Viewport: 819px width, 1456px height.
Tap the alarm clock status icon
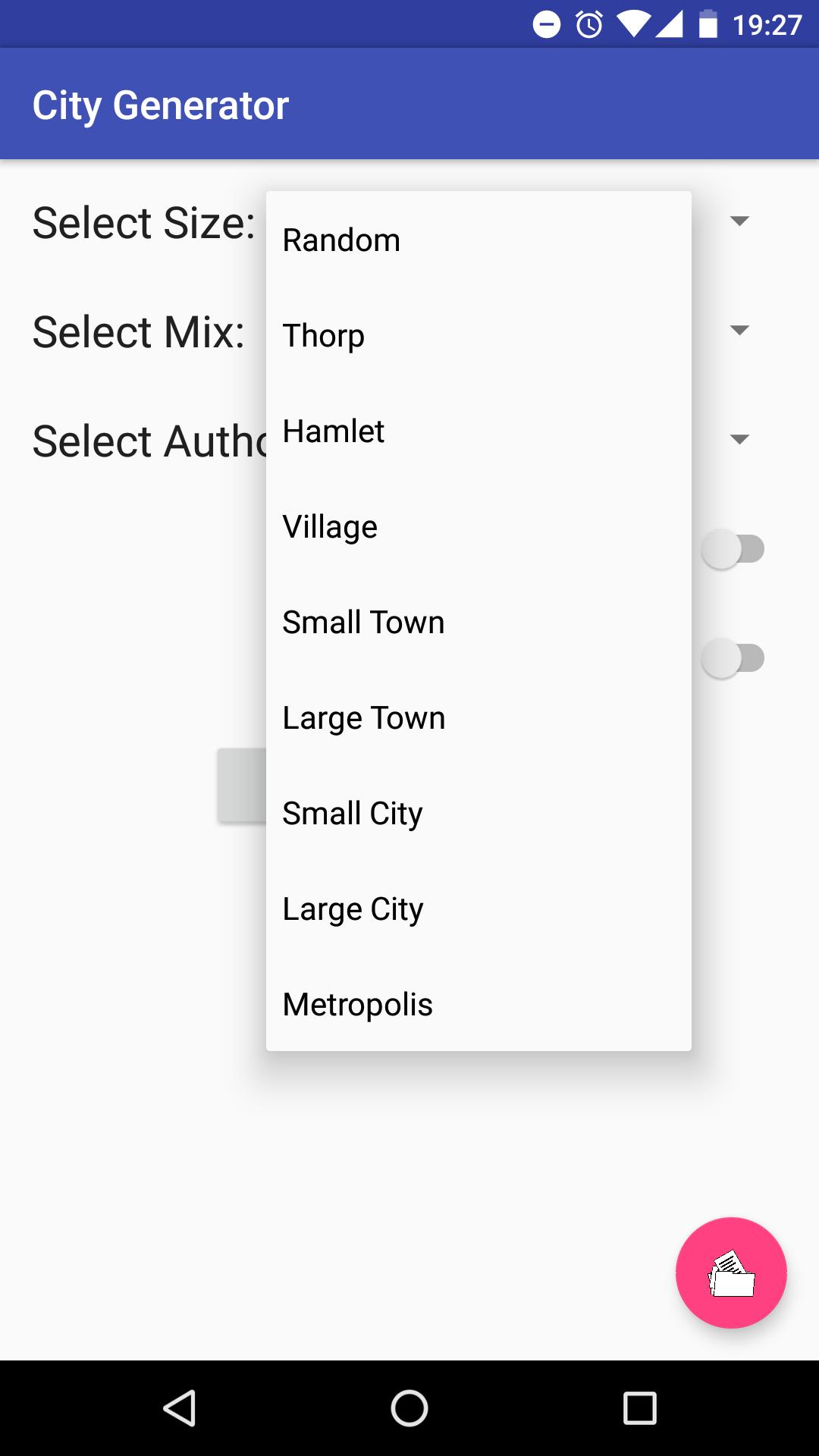pyautogui.click(x=589, y=25)
